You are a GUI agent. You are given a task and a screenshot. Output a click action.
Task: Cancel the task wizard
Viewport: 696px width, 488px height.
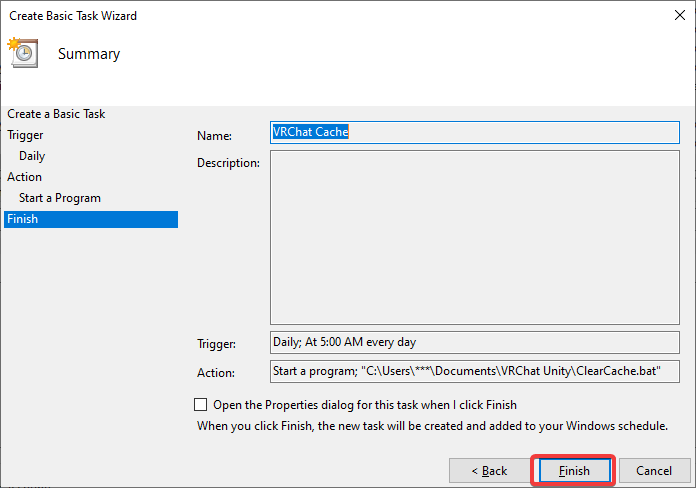654,470
